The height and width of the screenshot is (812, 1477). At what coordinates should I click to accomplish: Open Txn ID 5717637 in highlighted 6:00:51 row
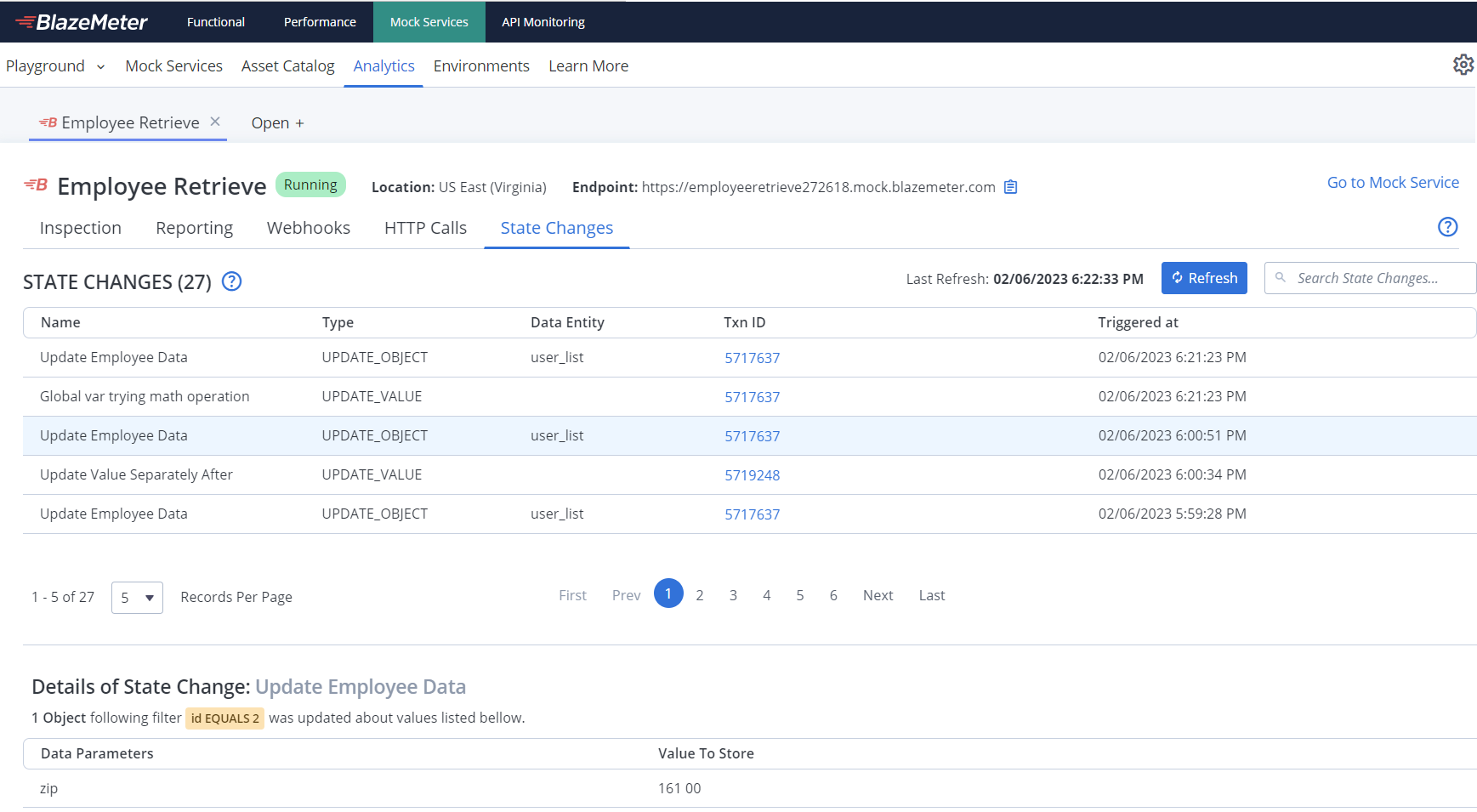pyautogui.click(x=752, y=436)
